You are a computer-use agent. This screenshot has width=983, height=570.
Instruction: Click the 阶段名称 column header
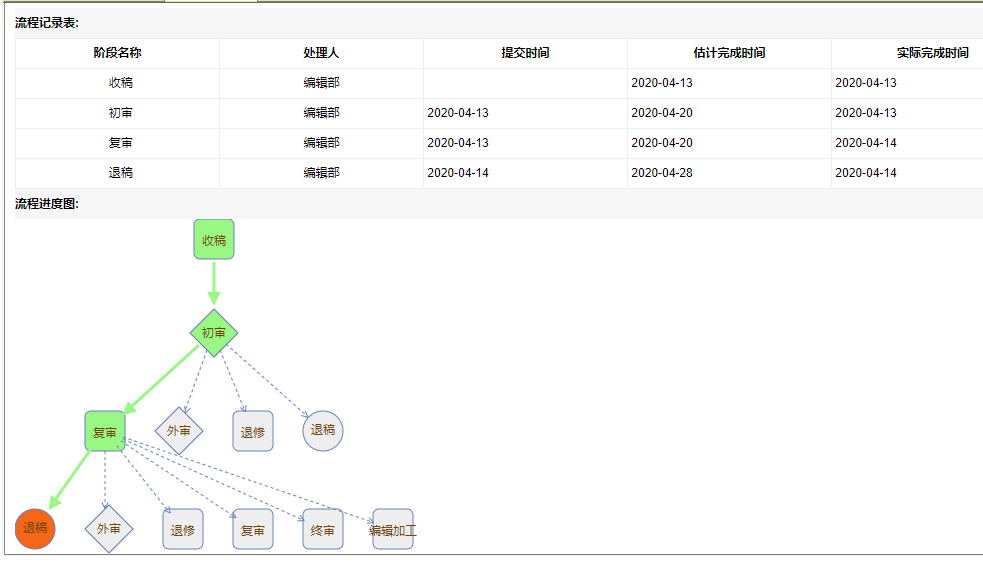click(x=117, y=53)
